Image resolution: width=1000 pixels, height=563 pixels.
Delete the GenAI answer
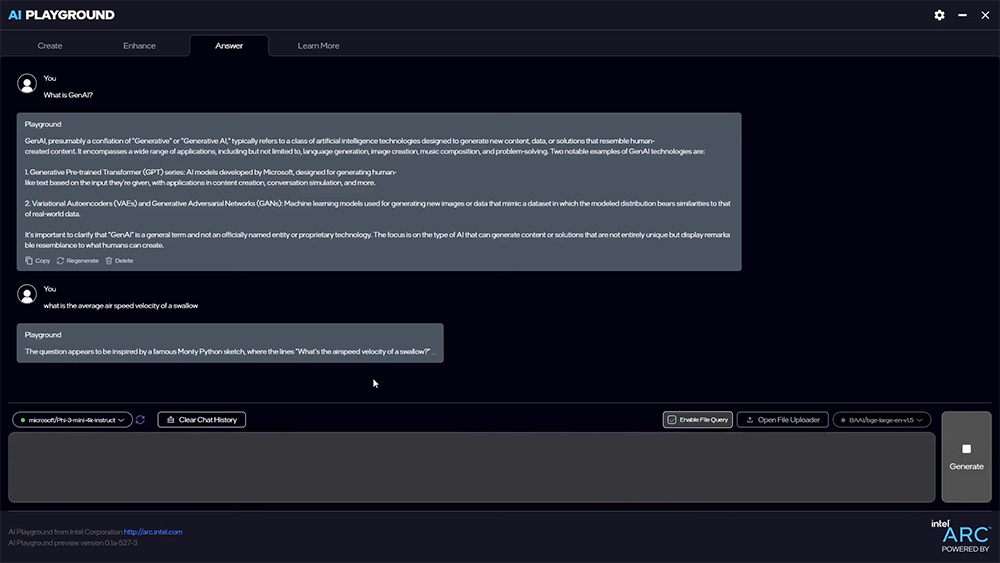[119, 261]
